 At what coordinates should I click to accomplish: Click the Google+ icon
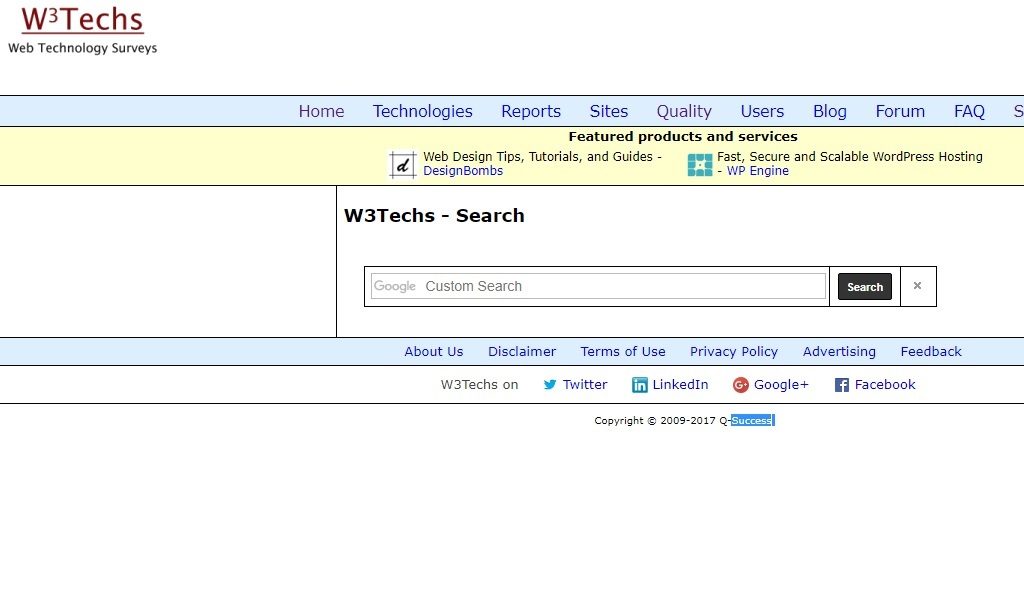pyautogui.click(x=740, y=385)
